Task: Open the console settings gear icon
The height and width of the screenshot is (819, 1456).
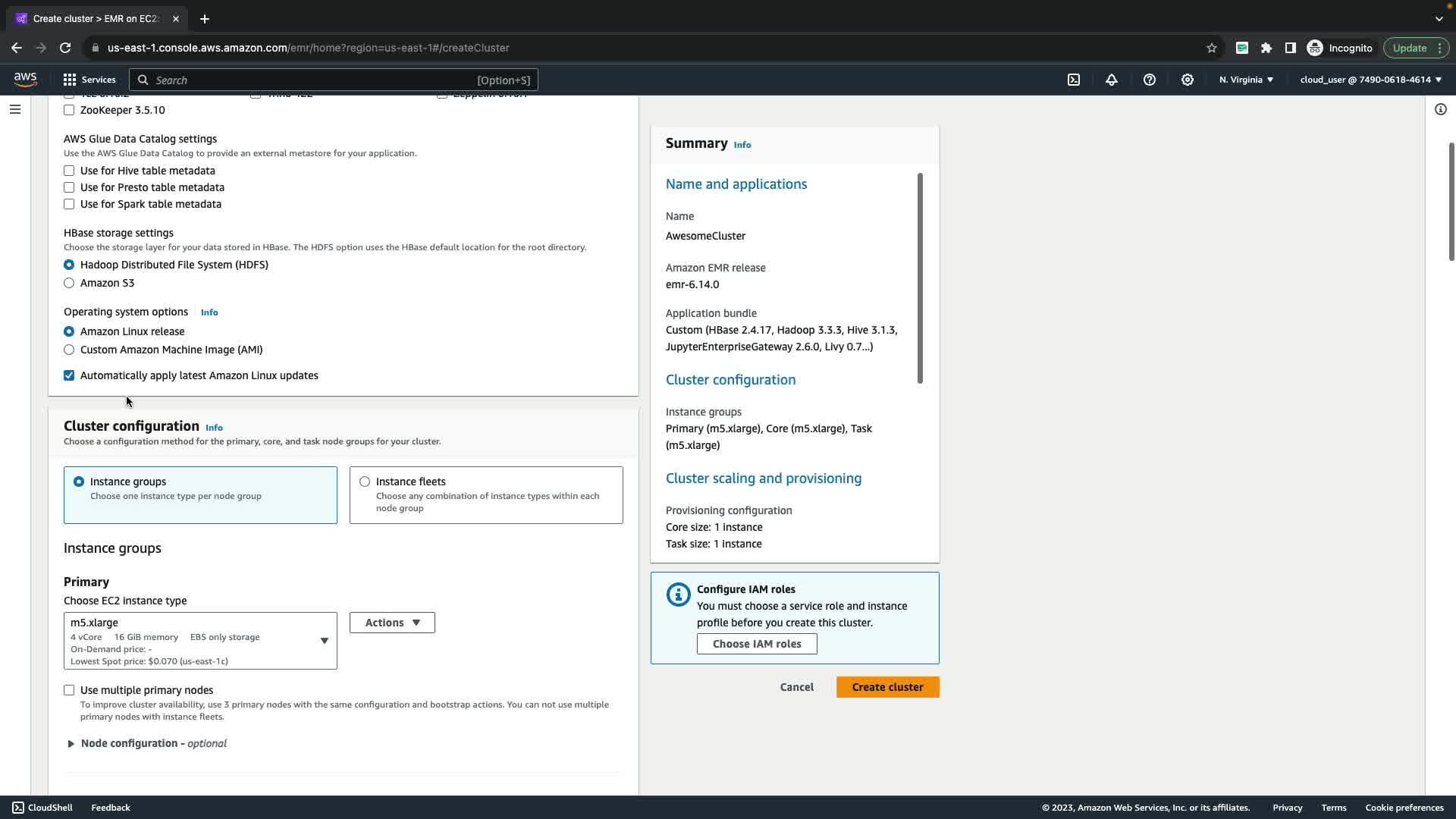Action: click(x=1188, y=80)
